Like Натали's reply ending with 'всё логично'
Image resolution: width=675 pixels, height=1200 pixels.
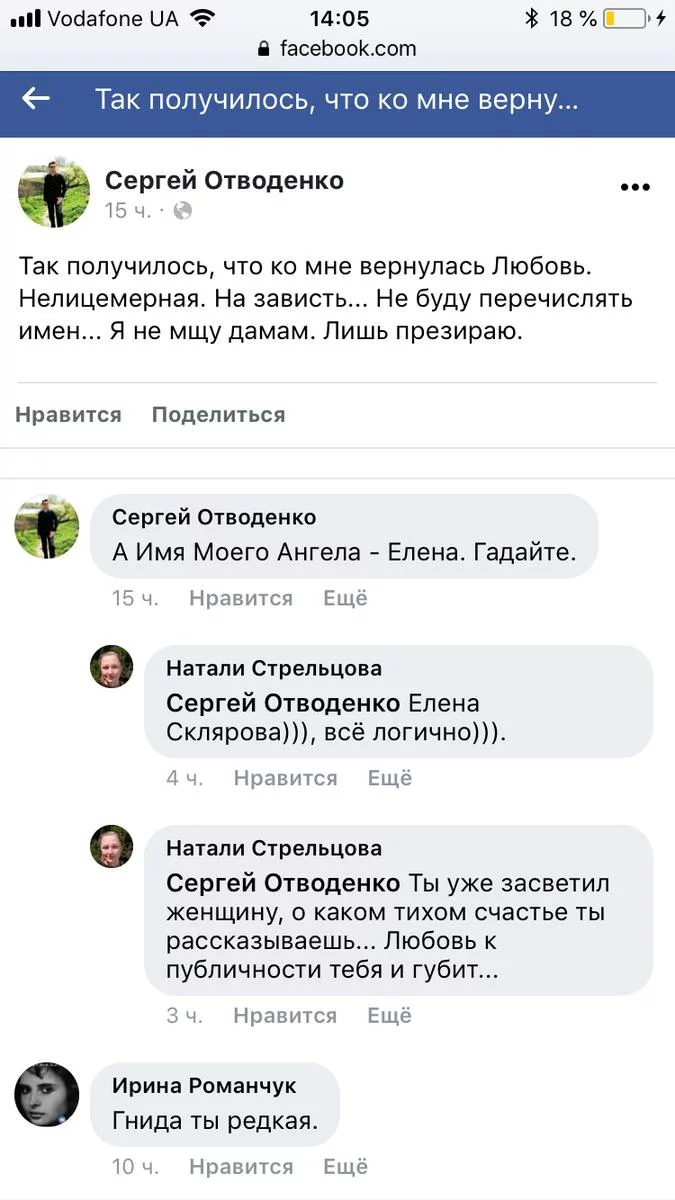coord(285,778)
